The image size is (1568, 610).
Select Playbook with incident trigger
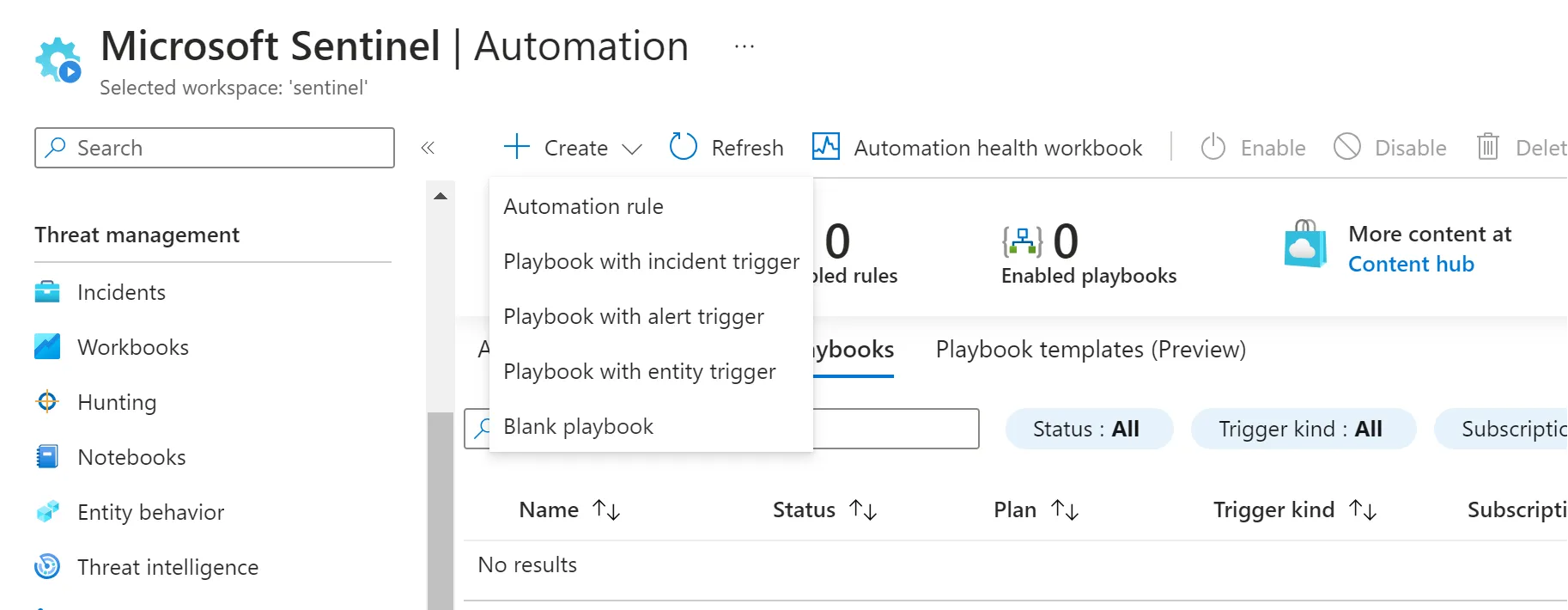[x=651, y=261]
